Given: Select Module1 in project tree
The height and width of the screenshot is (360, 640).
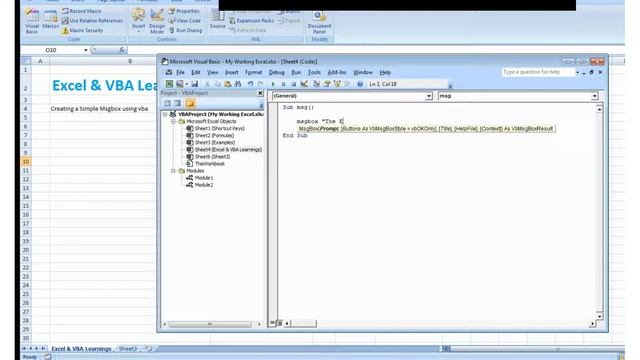Looking at the screenshot, I should 204,178.
